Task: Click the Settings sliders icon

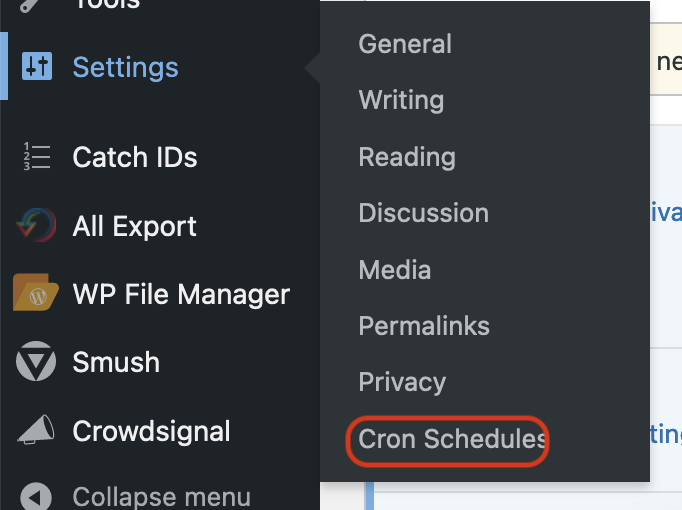Action: click(x=37, y=67)
